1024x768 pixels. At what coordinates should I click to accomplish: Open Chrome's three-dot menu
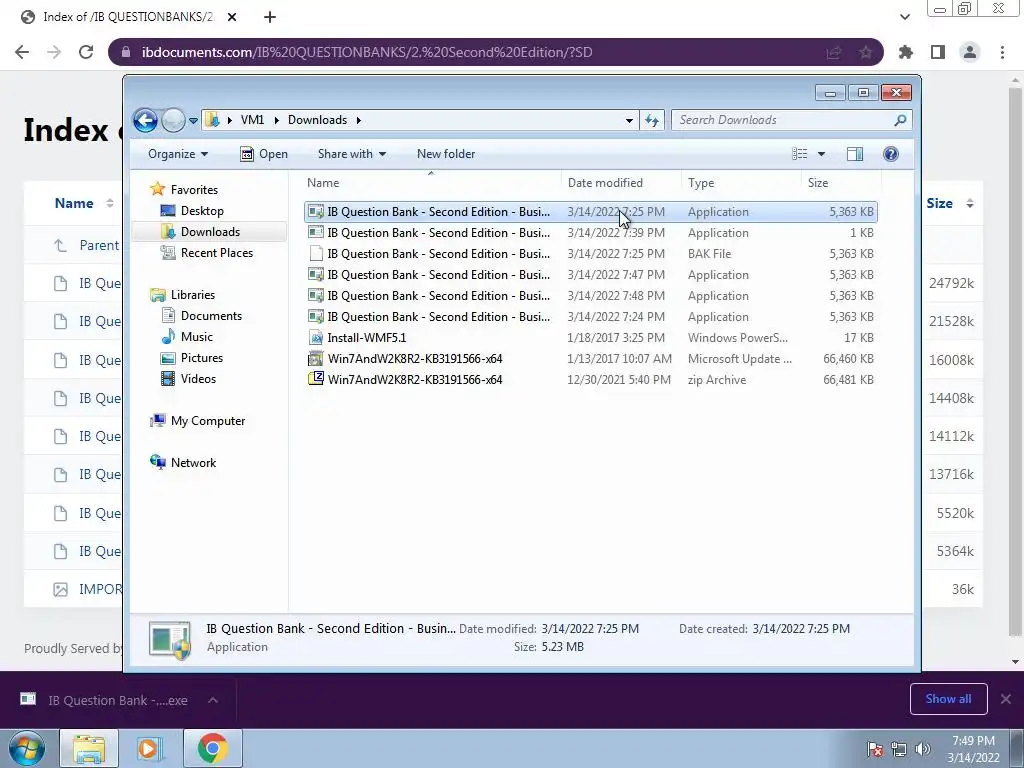1002,52
